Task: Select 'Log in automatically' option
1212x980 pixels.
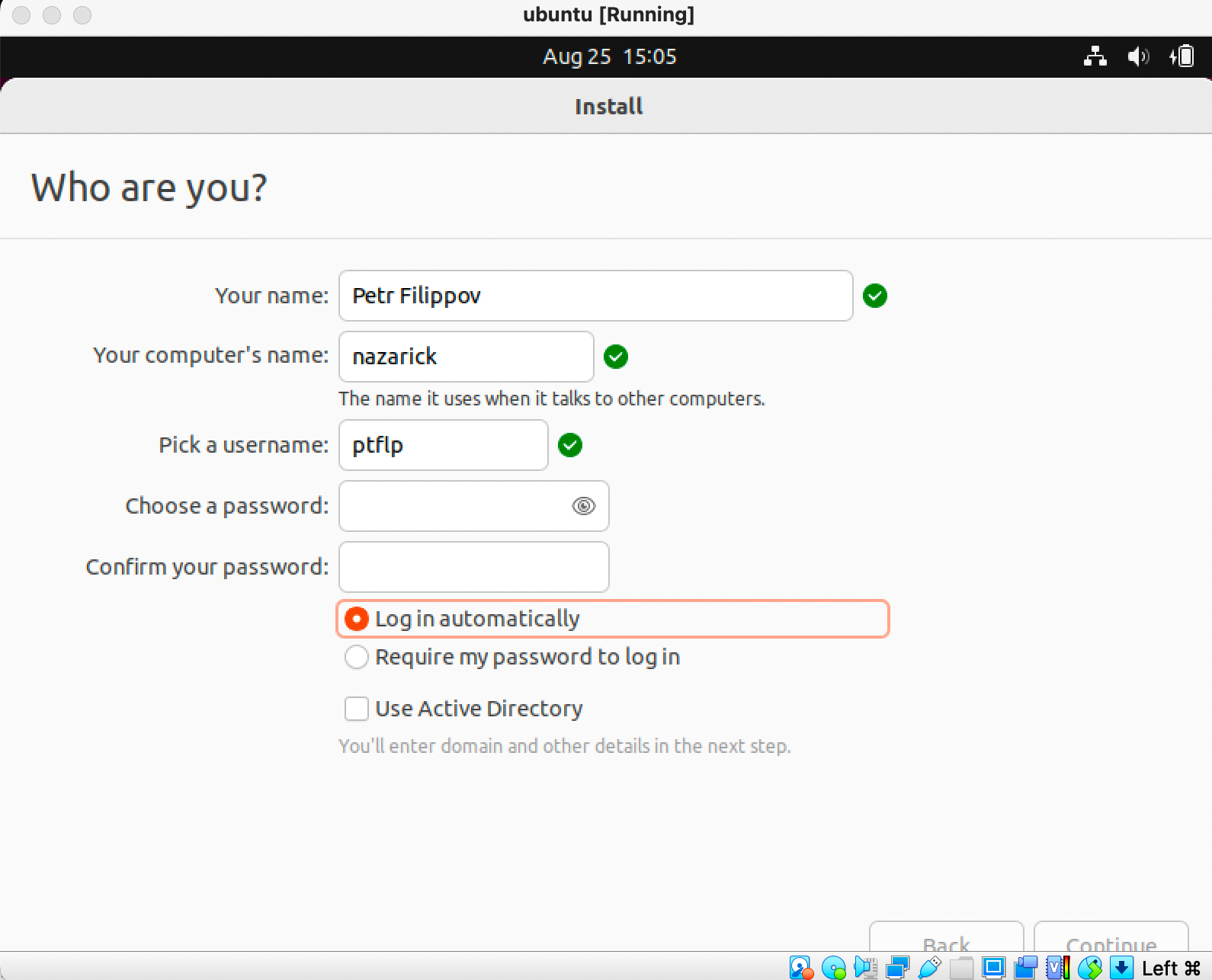Action: point(357,619)
